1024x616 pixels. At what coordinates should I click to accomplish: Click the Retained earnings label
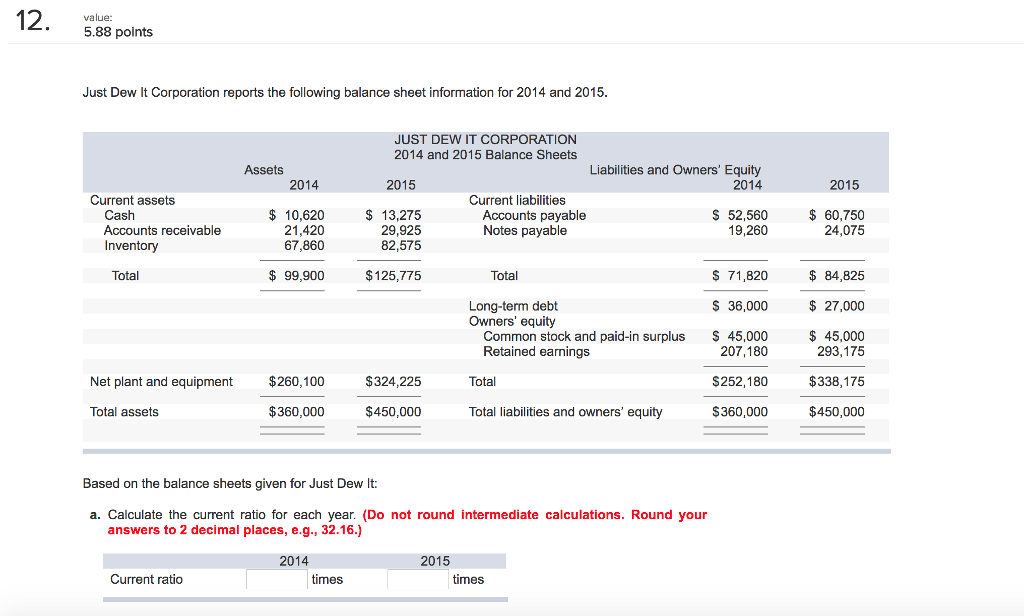[x=536, y=351]
